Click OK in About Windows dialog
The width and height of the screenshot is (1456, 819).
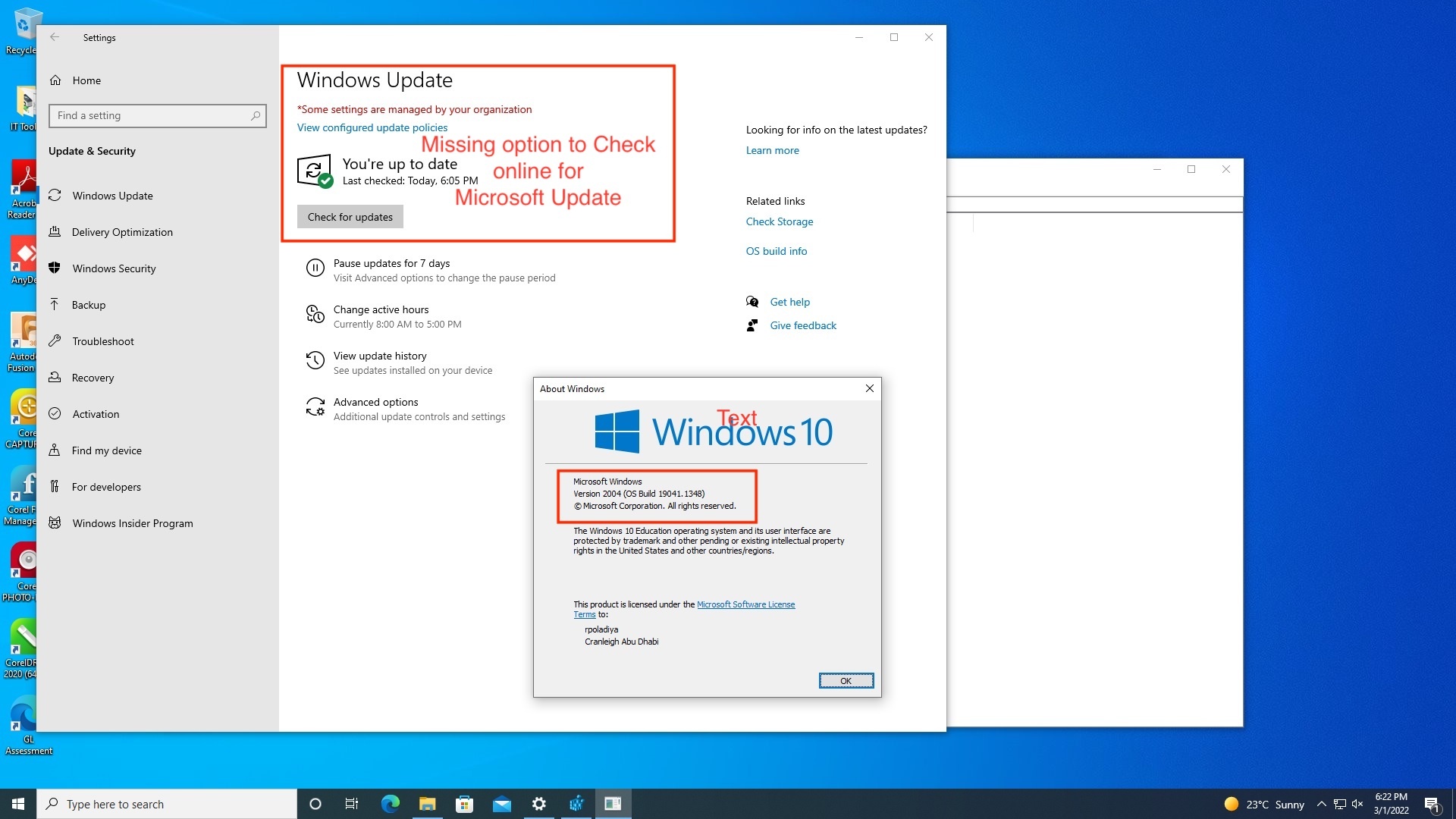[x=846, y=681]
